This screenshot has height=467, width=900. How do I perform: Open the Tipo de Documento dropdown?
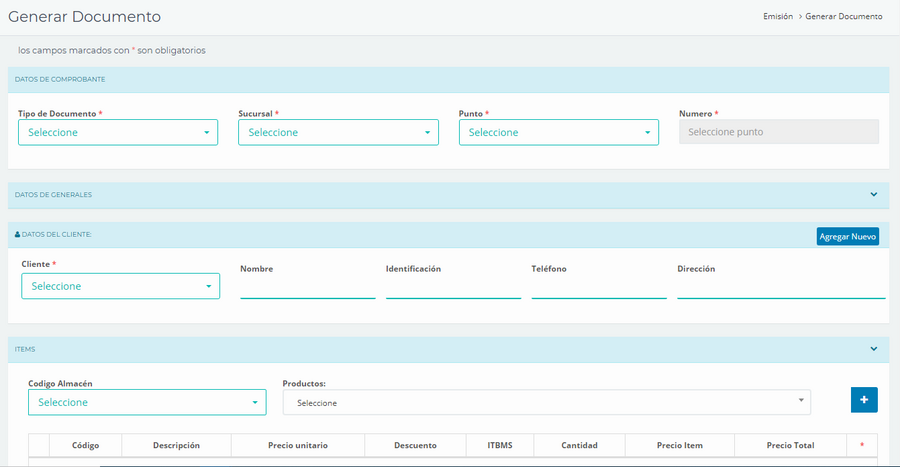(118, 133)
